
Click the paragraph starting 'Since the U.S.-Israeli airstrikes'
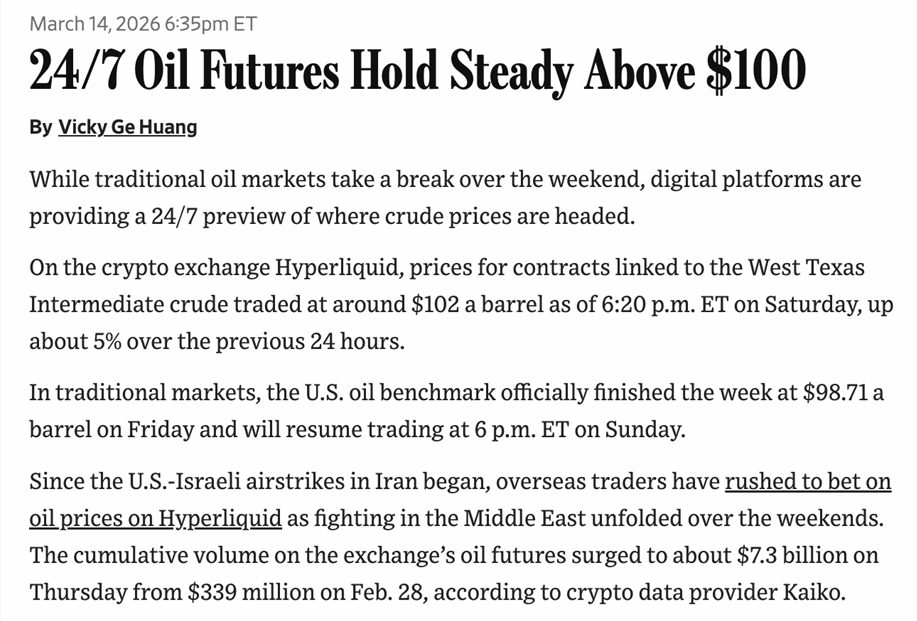click(460, 536)
